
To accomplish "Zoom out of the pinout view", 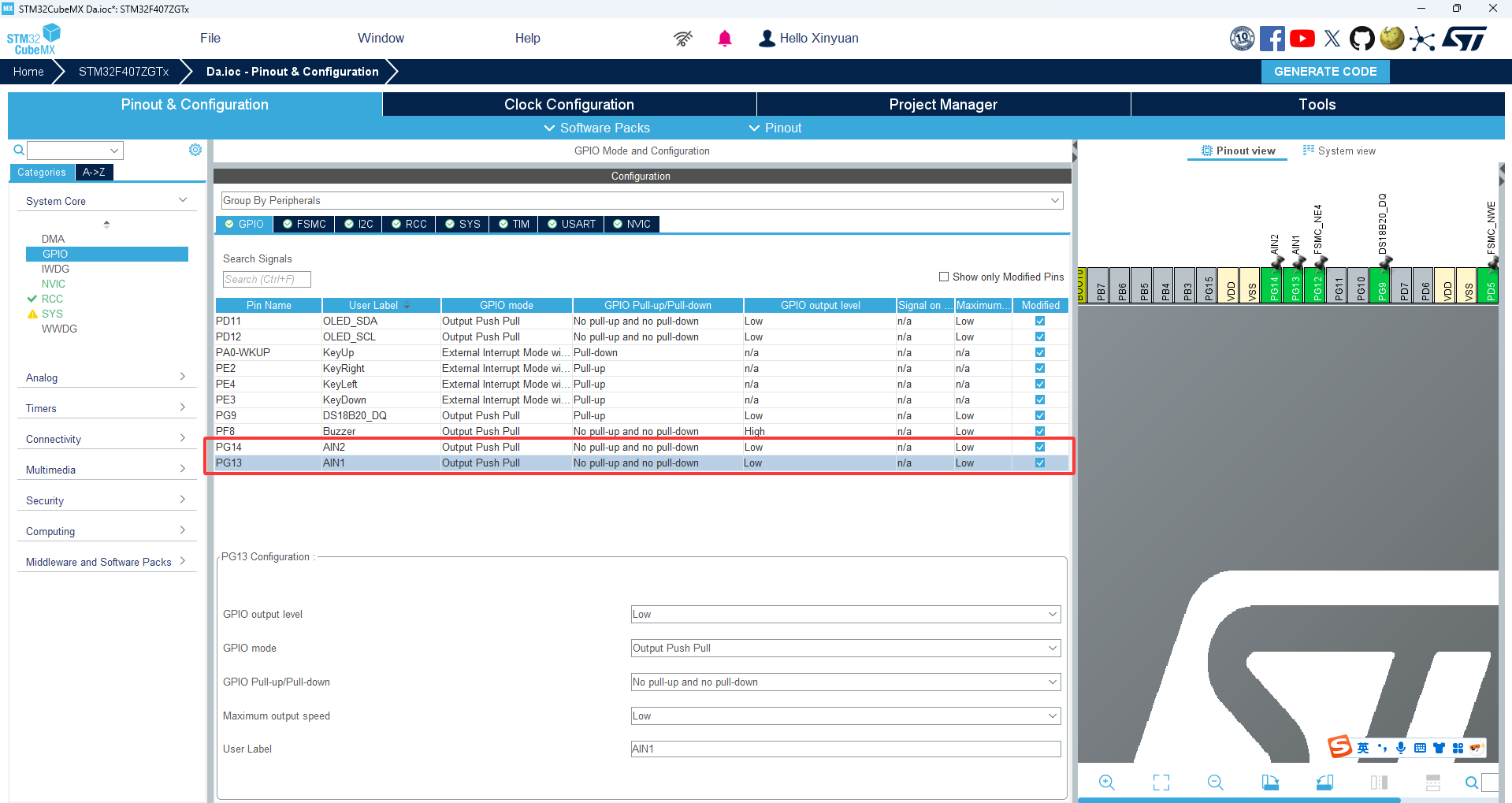I will coord(1216,783).
